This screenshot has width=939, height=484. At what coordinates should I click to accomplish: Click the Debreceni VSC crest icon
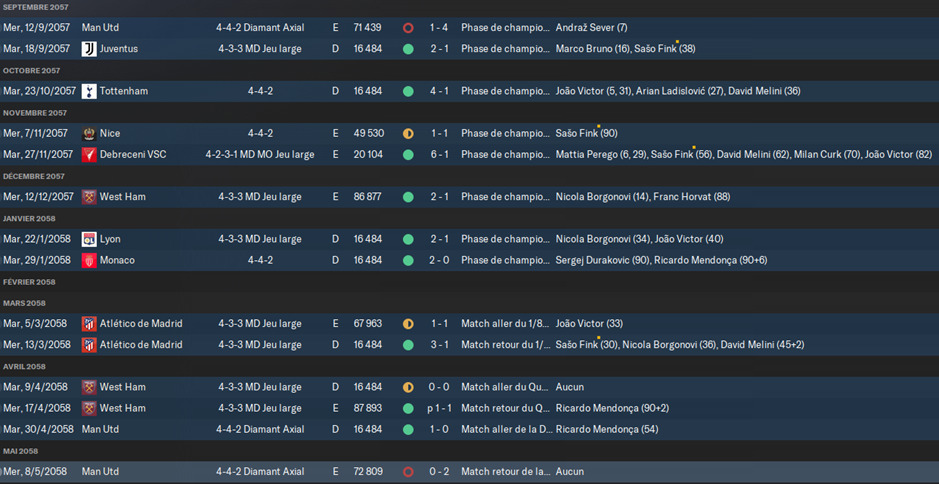89,155
